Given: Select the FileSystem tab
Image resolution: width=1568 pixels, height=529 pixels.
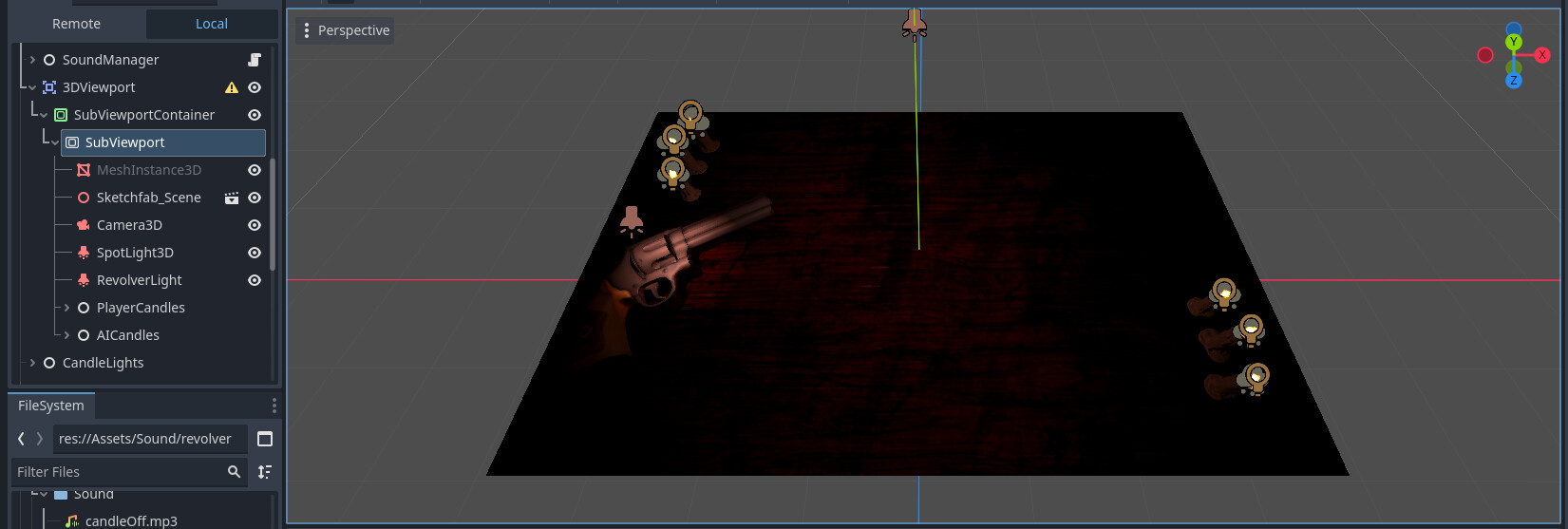Looking at the screenshot, I should 51,406.
